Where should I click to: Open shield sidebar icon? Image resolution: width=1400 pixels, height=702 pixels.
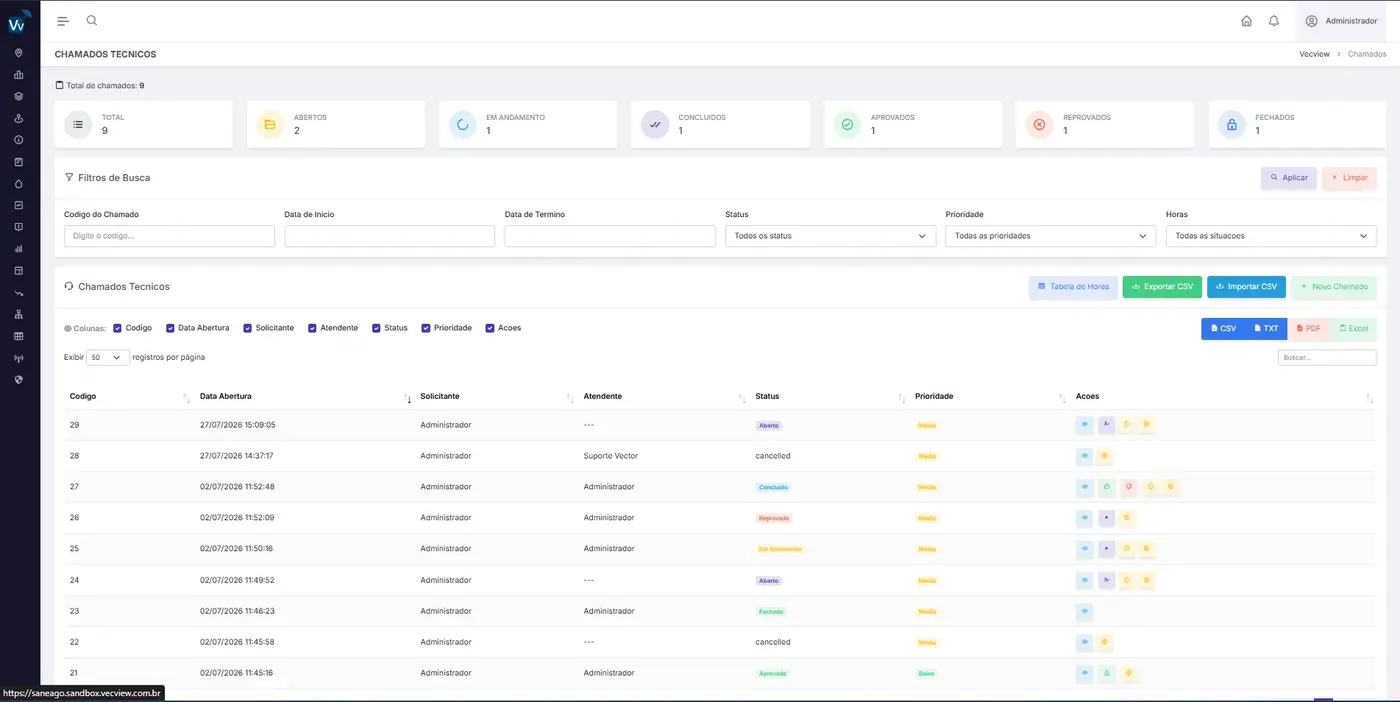(x=18, y=380)
